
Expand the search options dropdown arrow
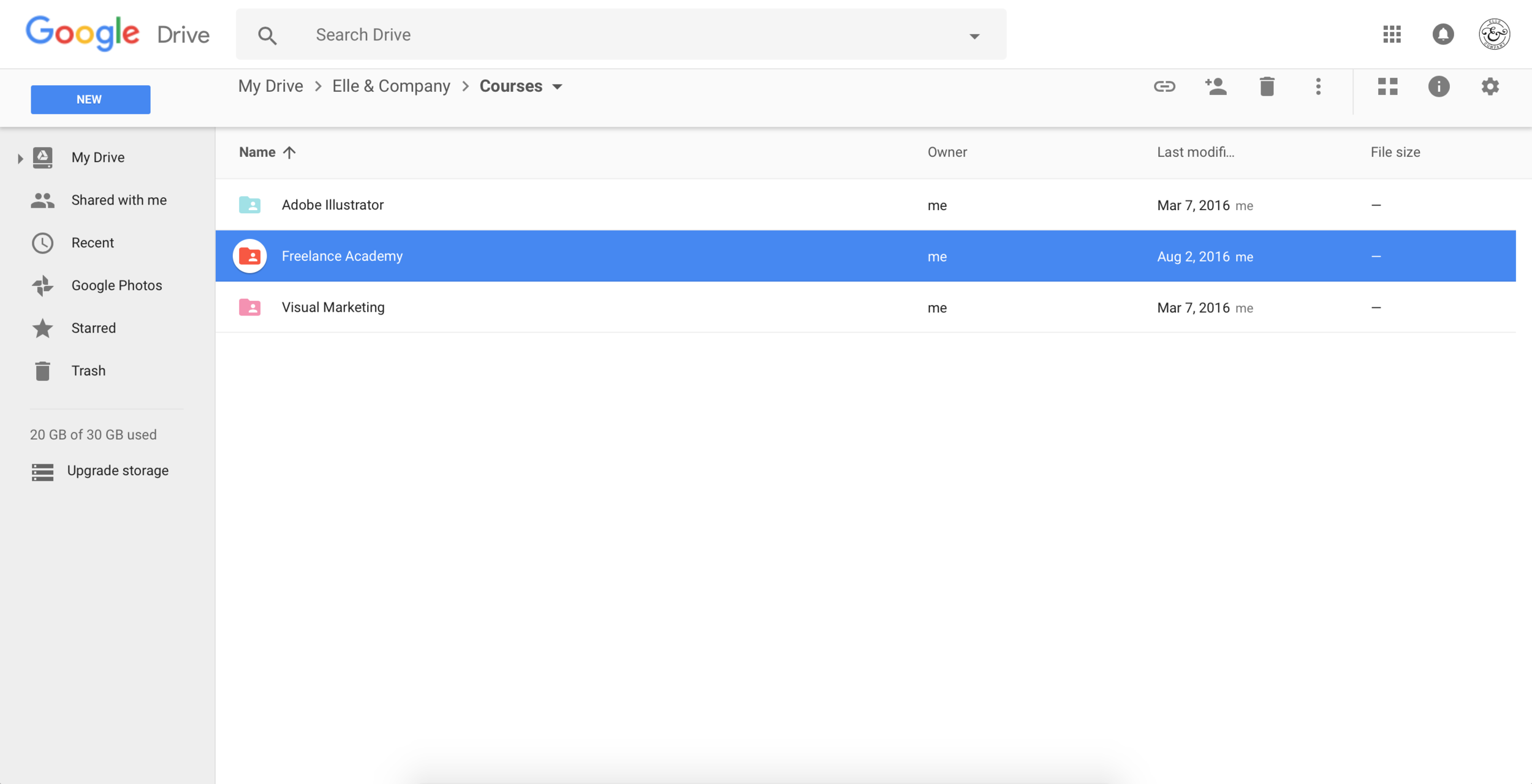974,36
